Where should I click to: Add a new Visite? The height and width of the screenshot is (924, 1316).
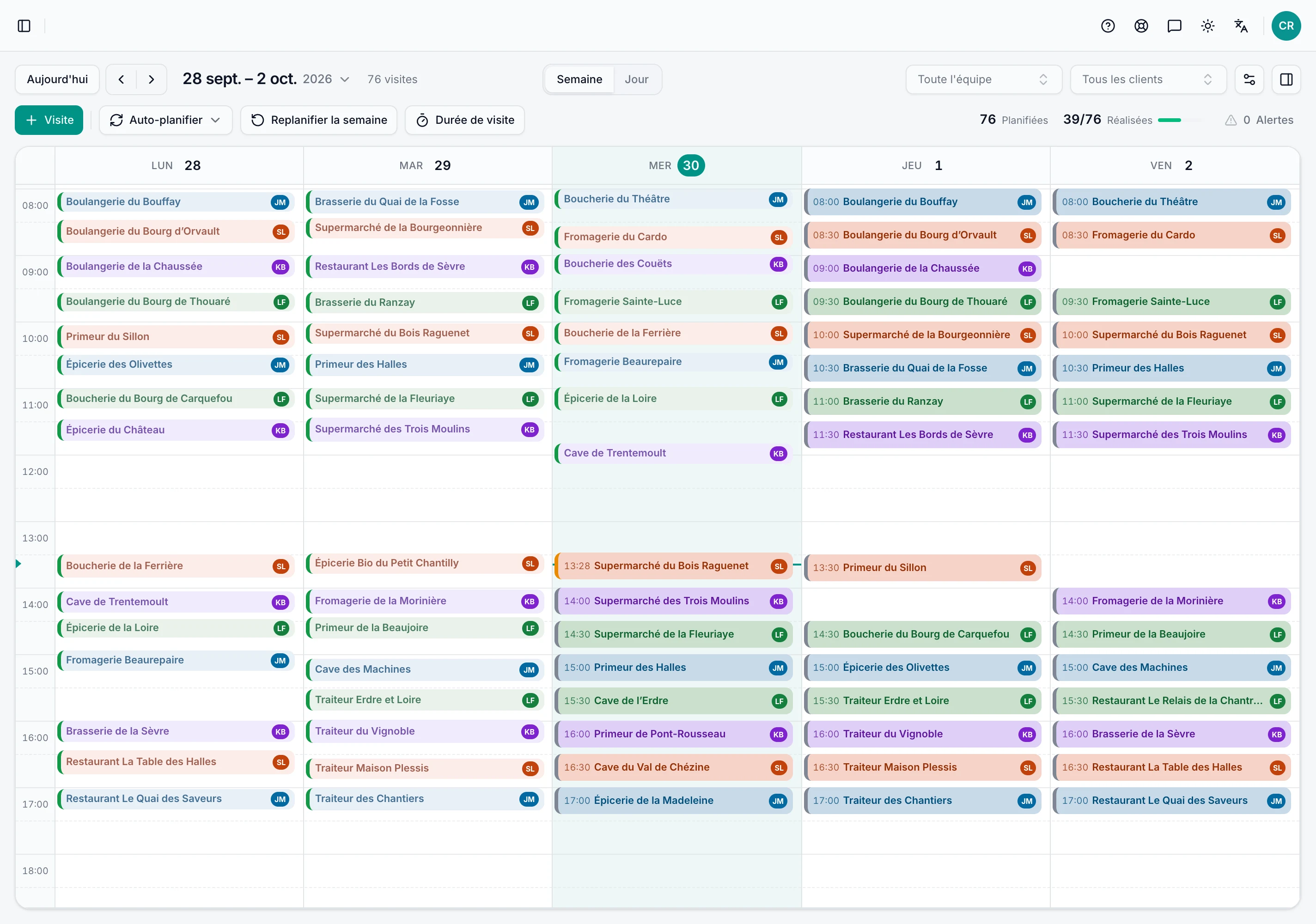click(x=49, y=120)
